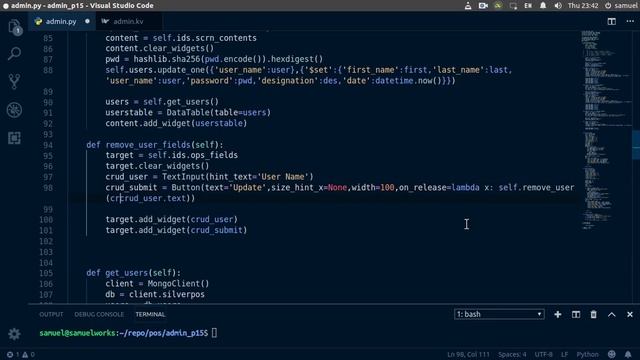This screenshot has height=360, width=640.
Task: Change encoding via UTF-8
Action: pos(543,354)
